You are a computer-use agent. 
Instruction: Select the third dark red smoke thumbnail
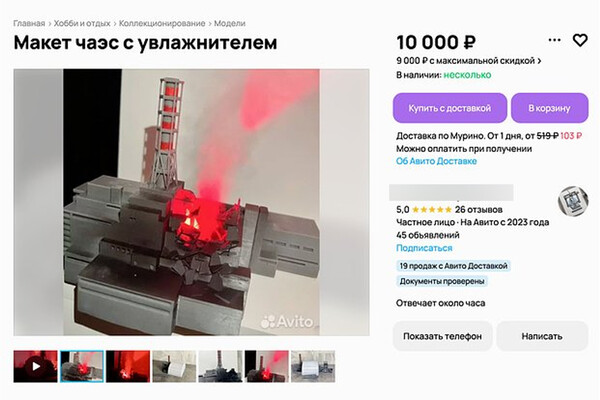point(128,366)
